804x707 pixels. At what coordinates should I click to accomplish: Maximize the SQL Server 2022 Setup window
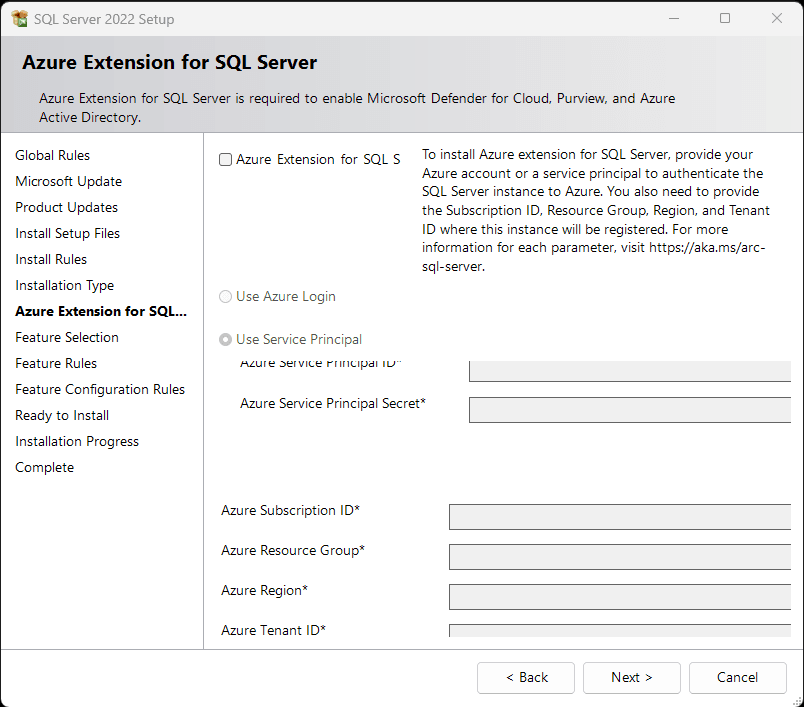point(725,18)
